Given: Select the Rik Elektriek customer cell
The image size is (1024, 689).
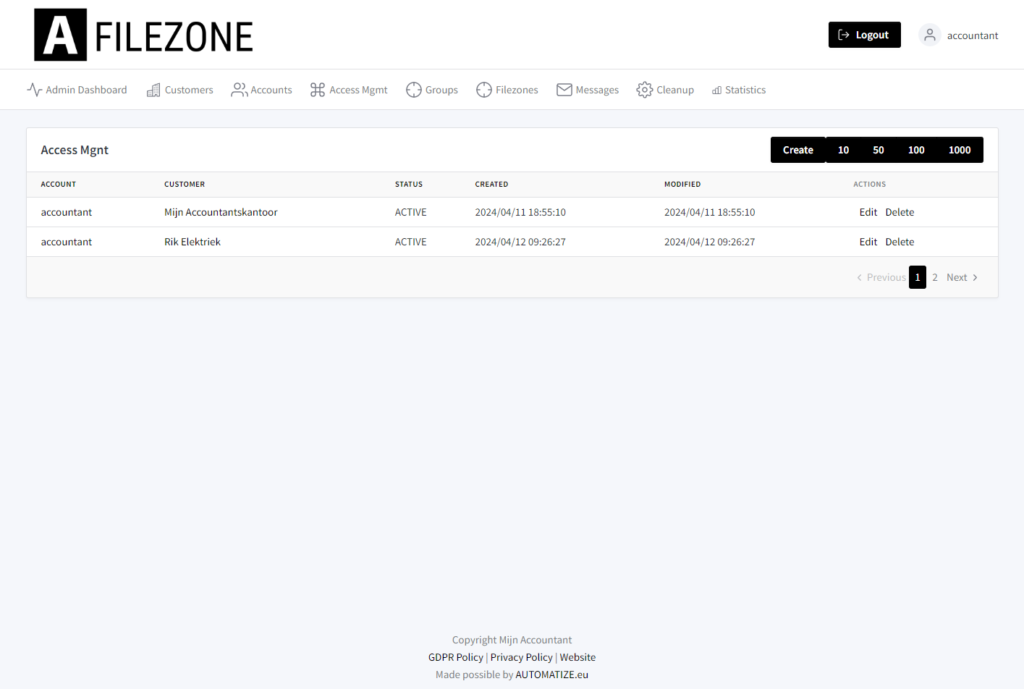Looking at the screenshot, I should [192, 242].
